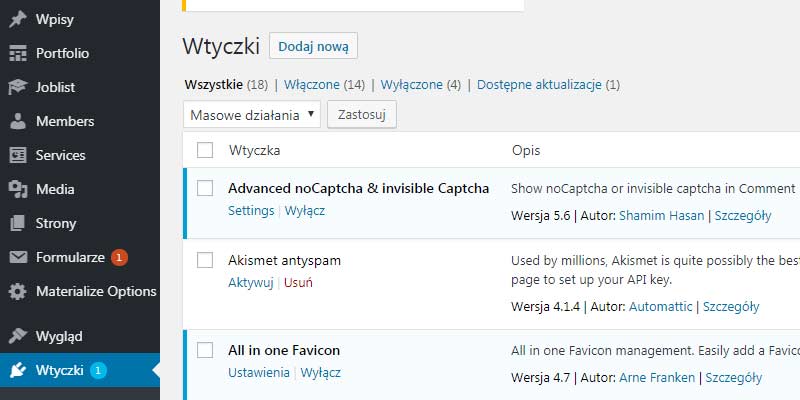
Task: Open Settings for Advanced noCaptcha plugin
Action: [251, 211]
